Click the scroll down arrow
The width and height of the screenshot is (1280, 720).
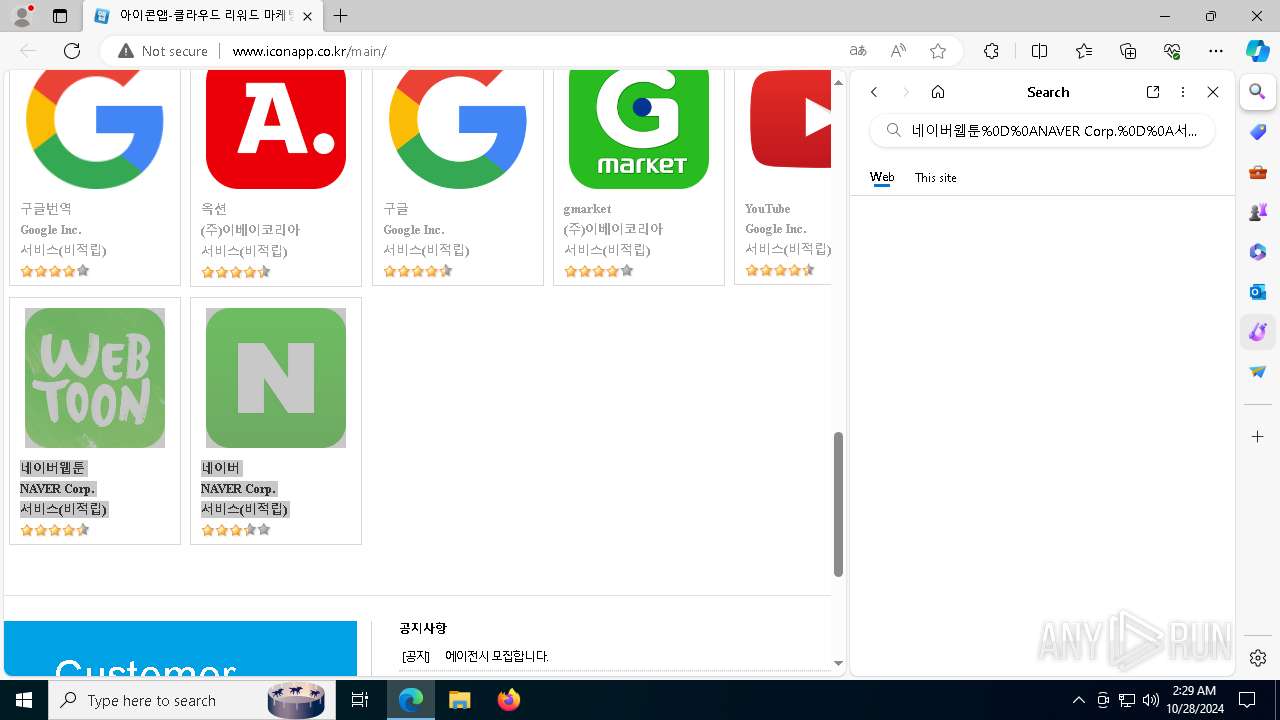coord(839,663)
